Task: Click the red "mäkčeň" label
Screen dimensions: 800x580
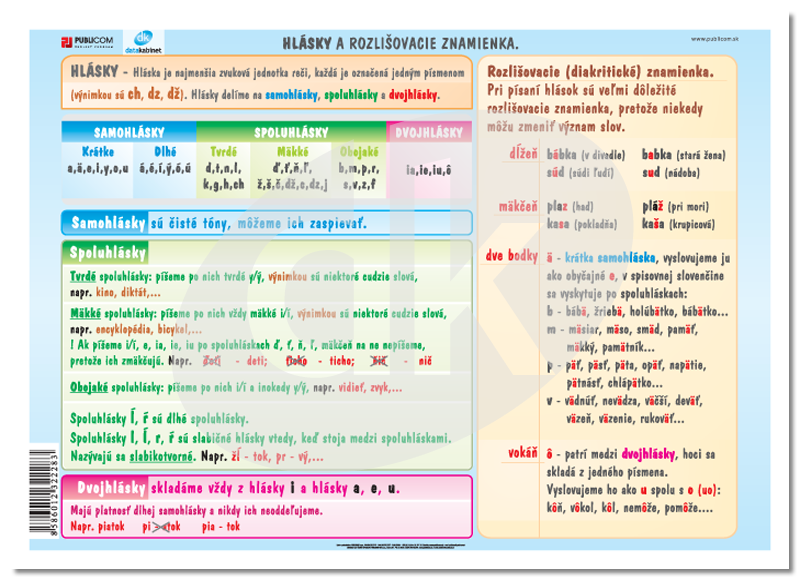Action: tap(518, 206)
